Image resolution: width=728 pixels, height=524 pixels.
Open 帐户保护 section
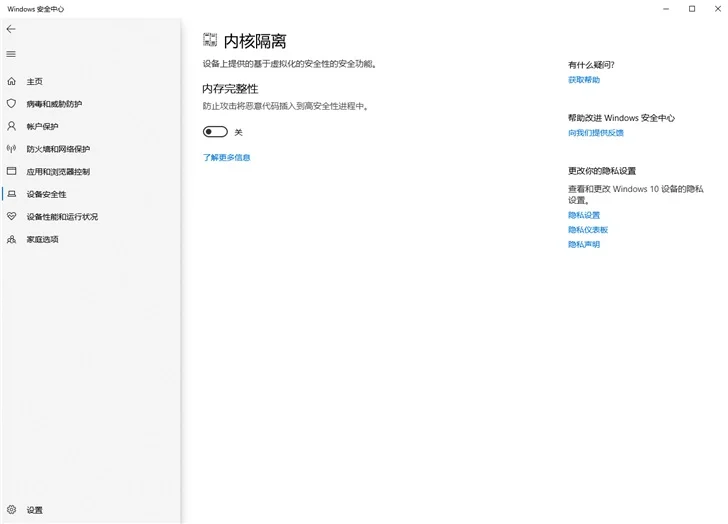click(42, 126)
